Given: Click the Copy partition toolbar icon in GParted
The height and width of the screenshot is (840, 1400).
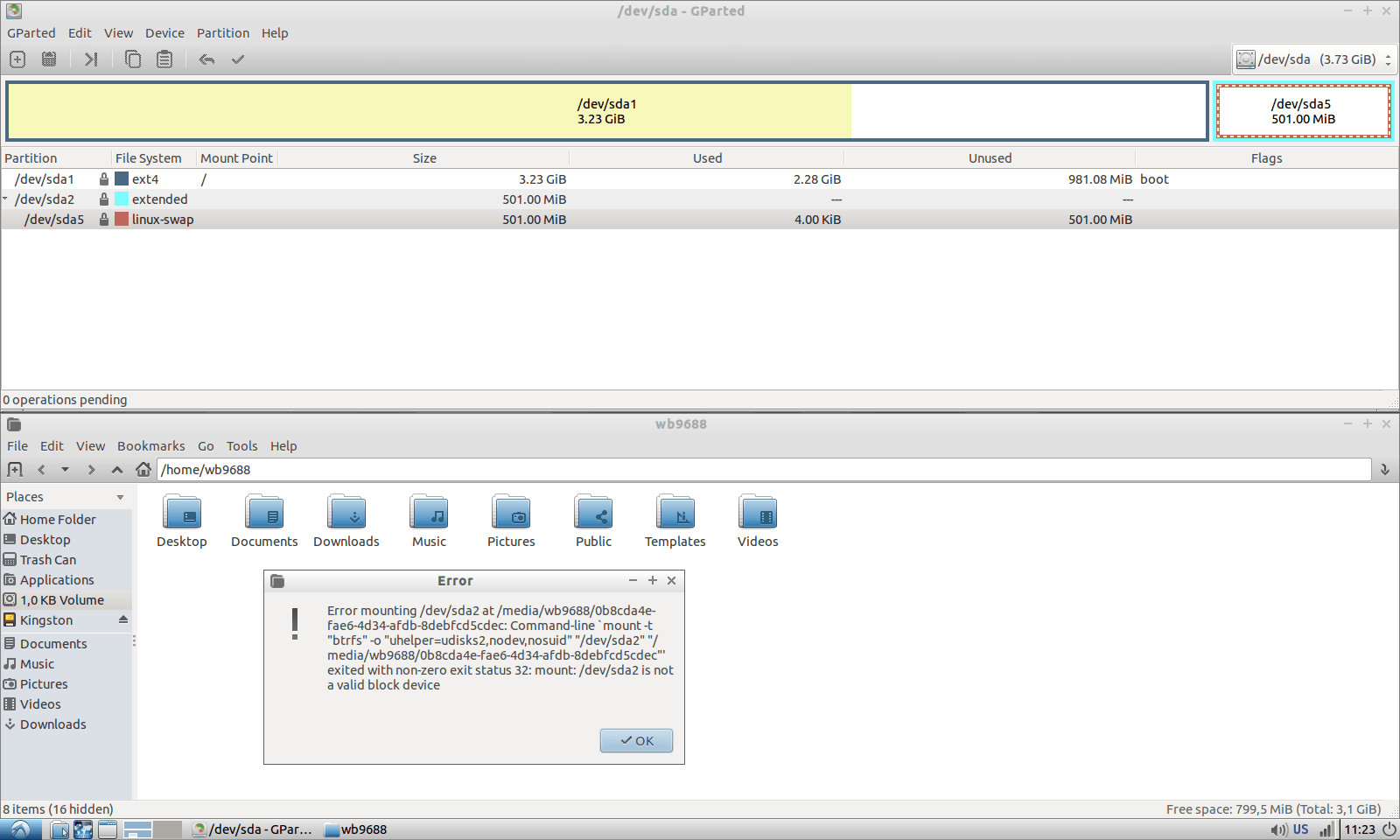Looking at the screenshot, I should [133, 59].
